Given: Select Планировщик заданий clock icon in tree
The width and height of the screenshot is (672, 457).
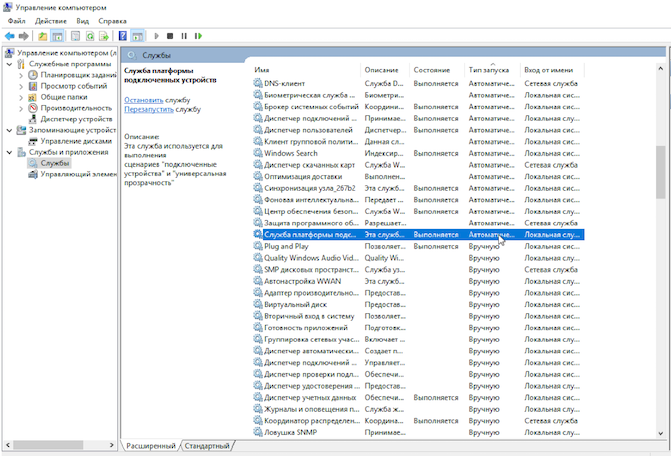Looking at the screenshot, I should (x=33, y=75).
